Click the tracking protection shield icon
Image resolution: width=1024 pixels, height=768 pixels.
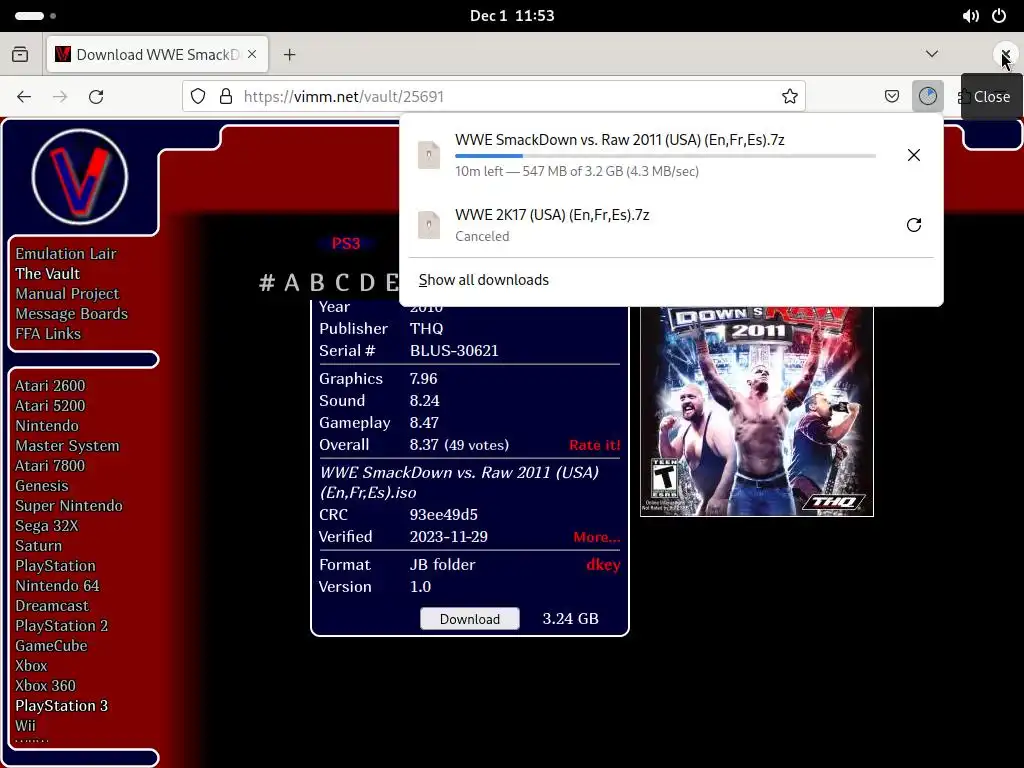[198, 97]
